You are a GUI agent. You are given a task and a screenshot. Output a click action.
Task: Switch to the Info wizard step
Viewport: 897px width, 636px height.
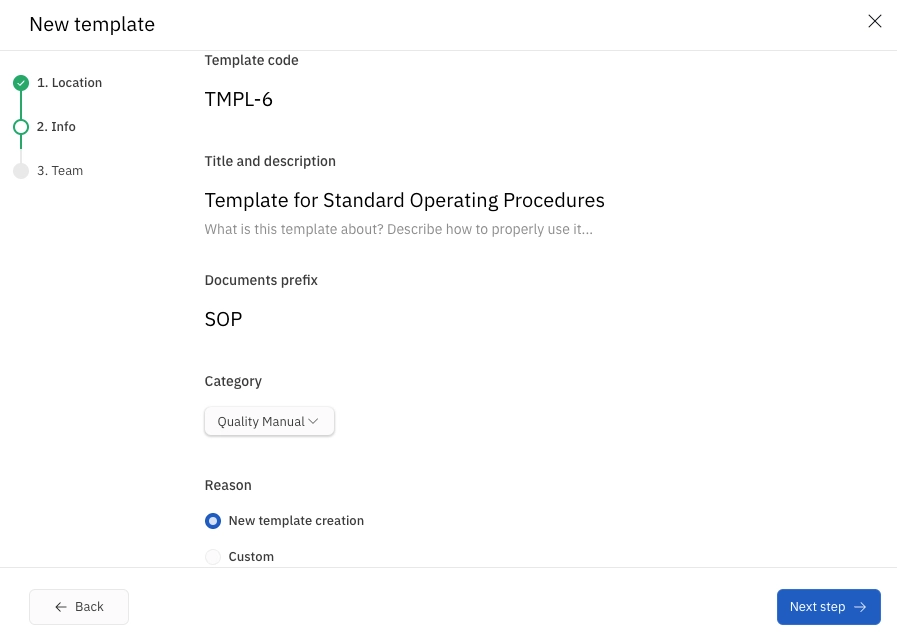(x=55, y=127)
